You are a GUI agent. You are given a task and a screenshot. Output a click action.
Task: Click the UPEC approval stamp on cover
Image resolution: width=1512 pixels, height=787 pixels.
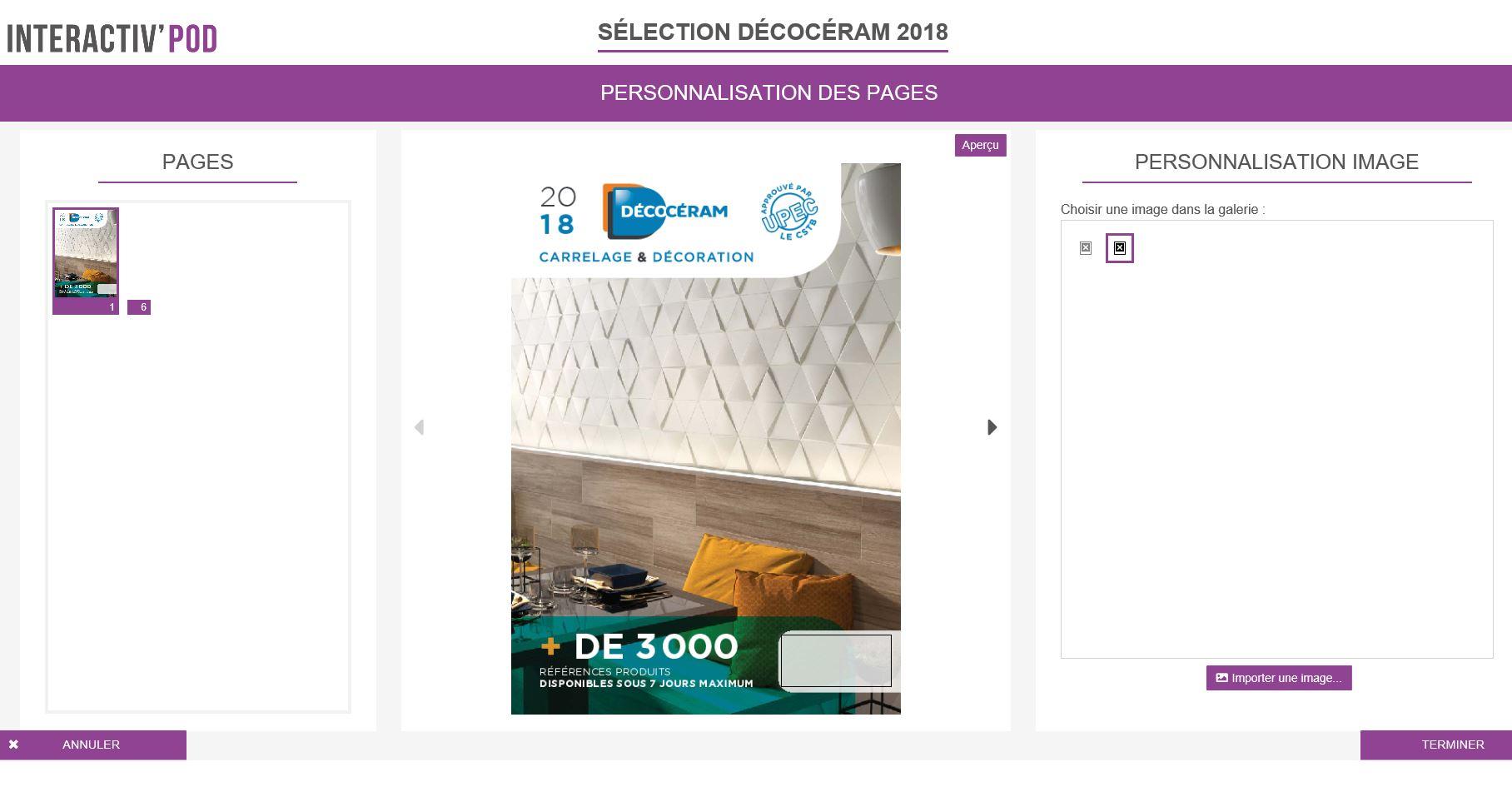click(x=789, y=210)
